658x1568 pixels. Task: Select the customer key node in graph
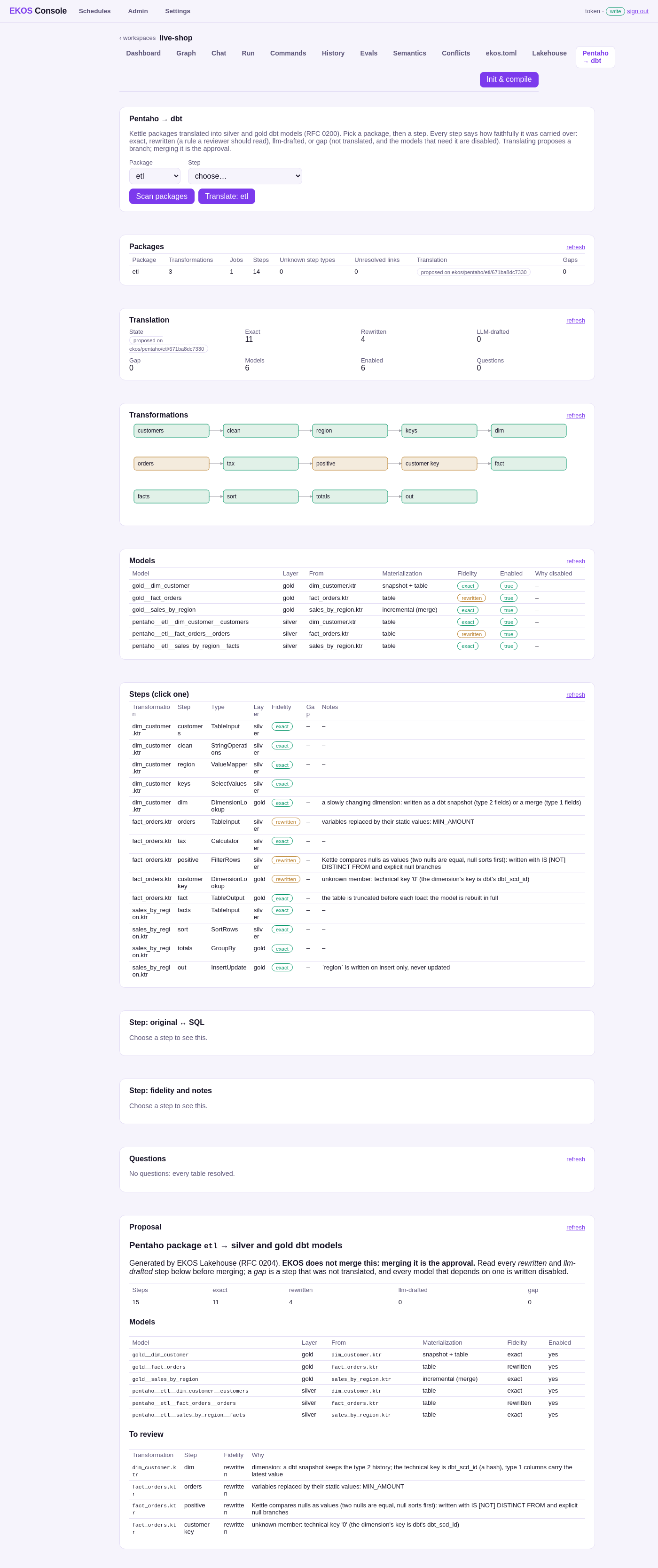tap(439, 464)
